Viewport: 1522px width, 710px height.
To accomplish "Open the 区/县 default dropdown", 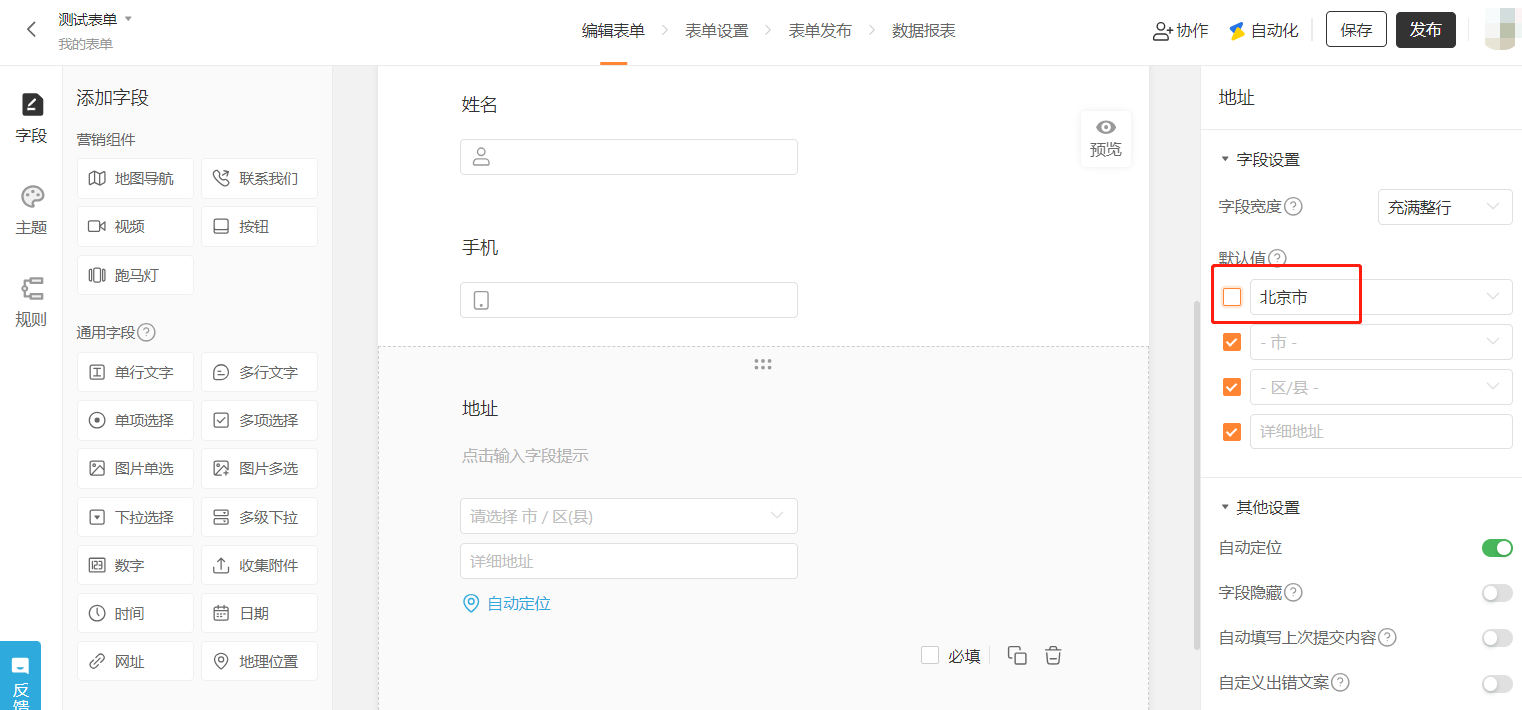I will pyautogui.click(x=1381, y=387).
